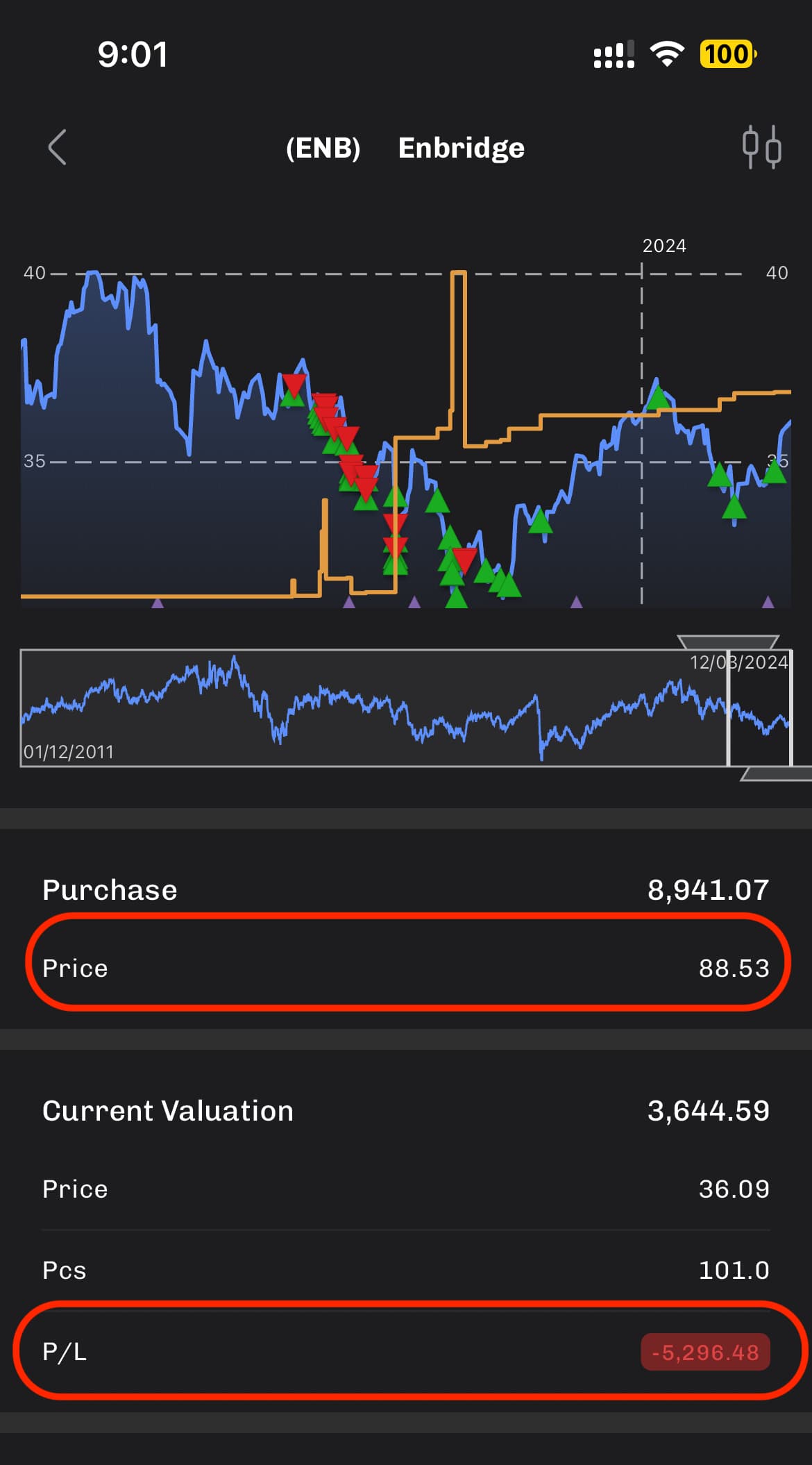The image size is (812, 1465).
Task: Tap the Enbridge title in header
Action: coord(461,148)
